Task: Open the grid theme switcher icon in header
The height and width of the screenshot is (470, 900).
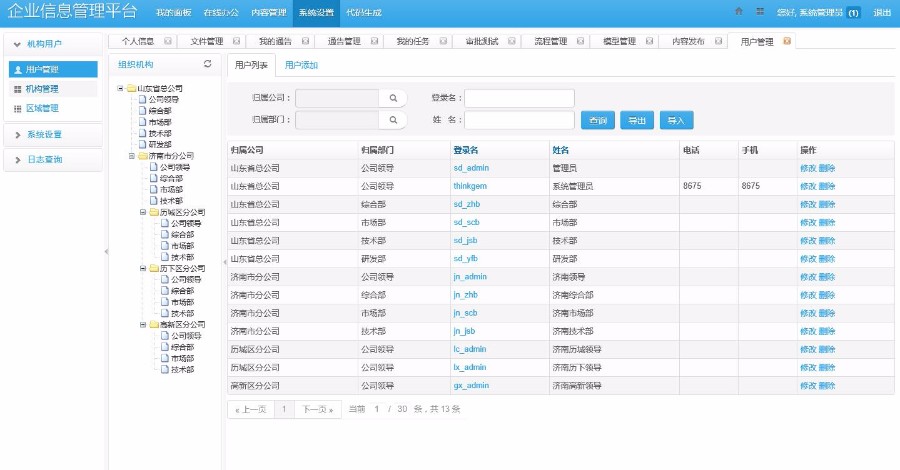Action: click(760, 11)
